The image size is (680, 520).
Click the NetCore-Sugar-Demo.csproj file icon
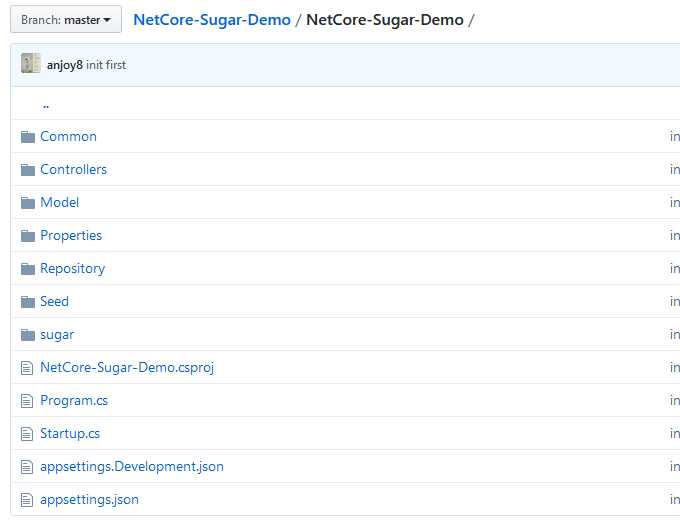(27, 368)
